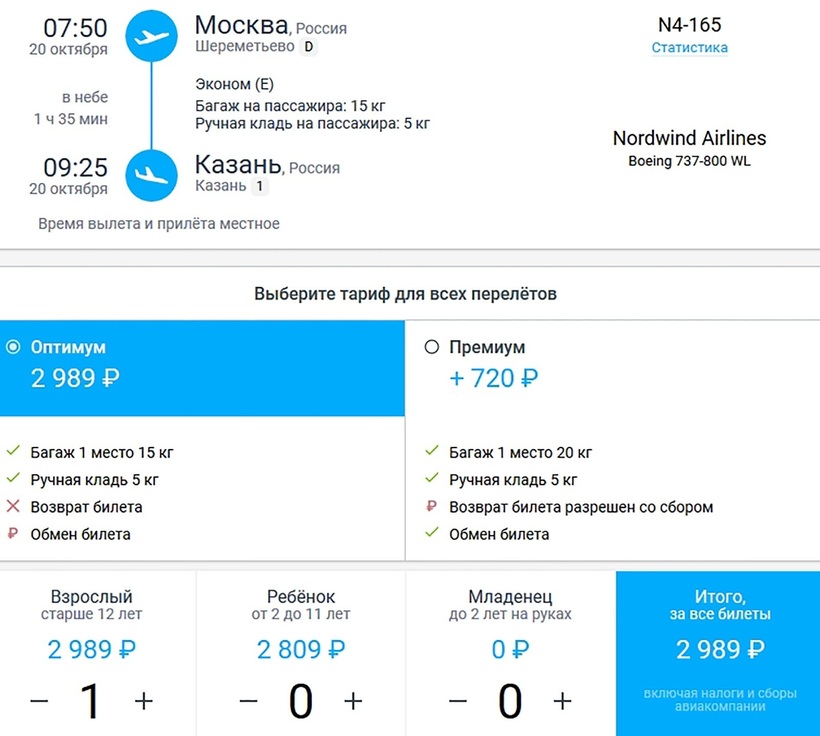Add one Младенец passenger
Image resolution: width=820 pixels, height=736 pixels.
click(x=562, y=701)
